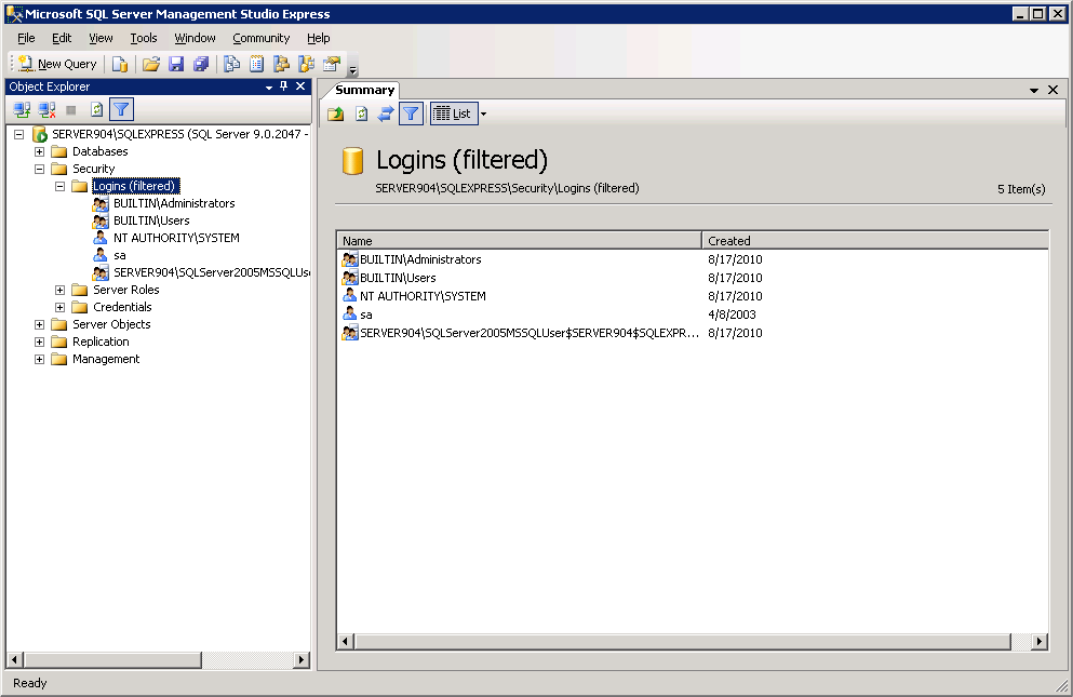The width and height of the screenshot is (1073, 697).
Task: Select the sa login in Summary list
Action: (x=366, y=314)
